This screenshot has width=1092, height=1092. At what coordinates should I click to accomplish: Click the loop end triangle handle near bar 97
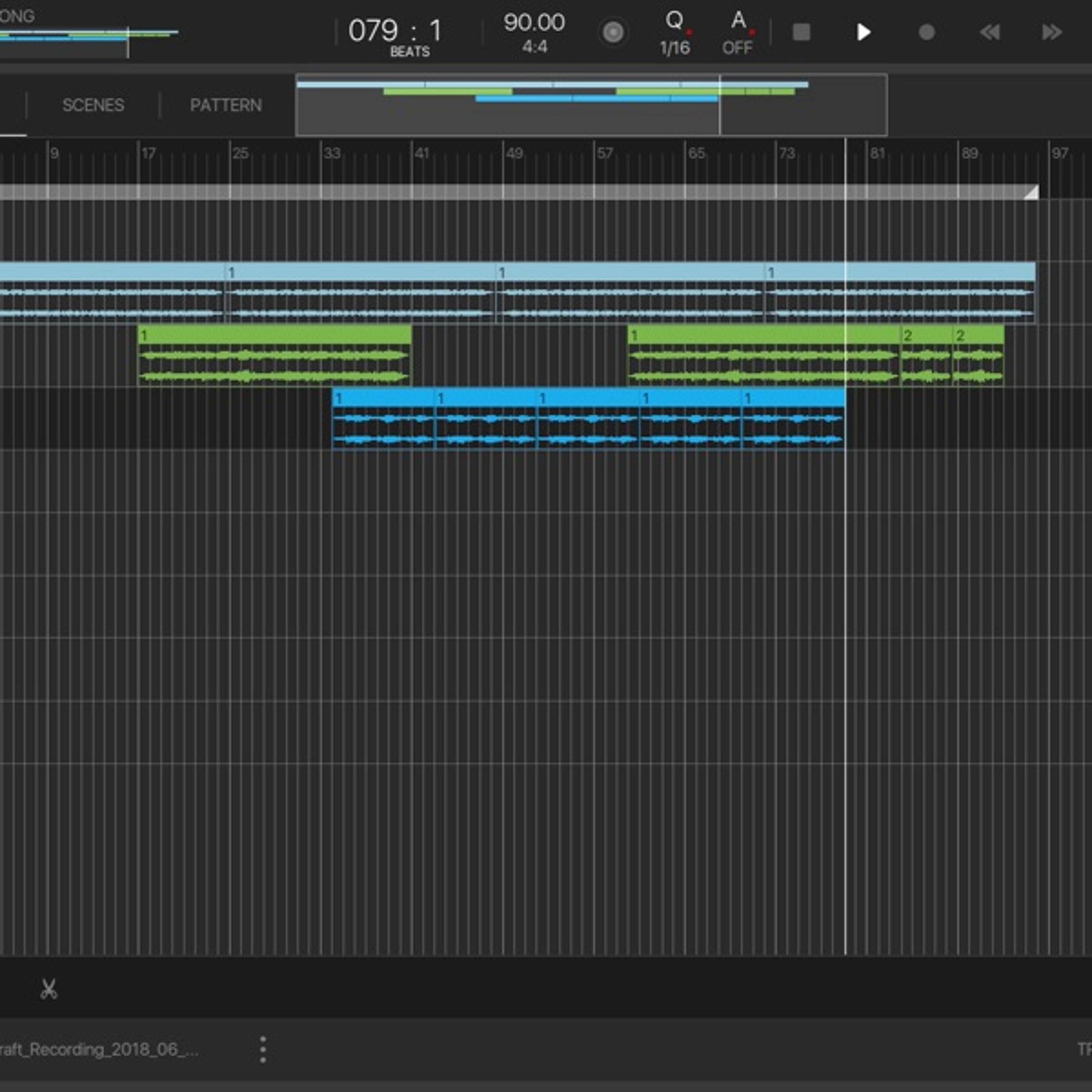pyautogui.click(x=1031, y=192)
